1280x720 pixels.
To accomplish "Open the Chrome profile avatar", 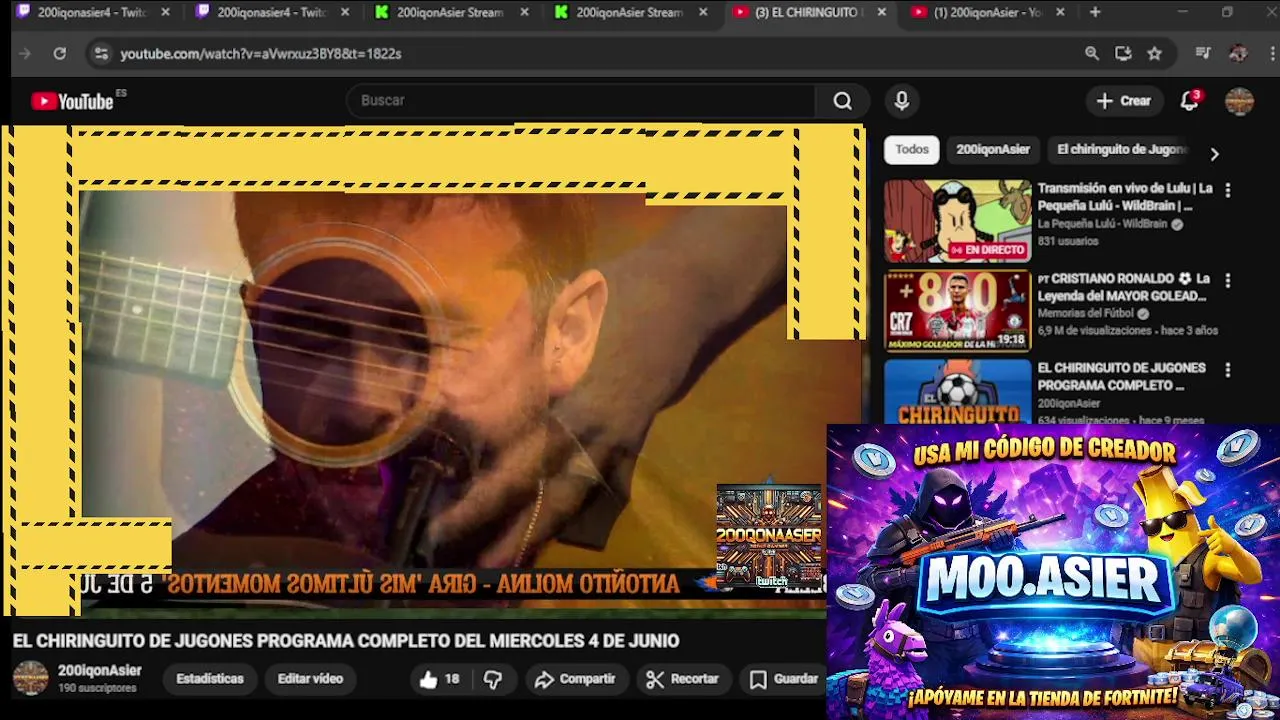I will tap(1238, 54).
